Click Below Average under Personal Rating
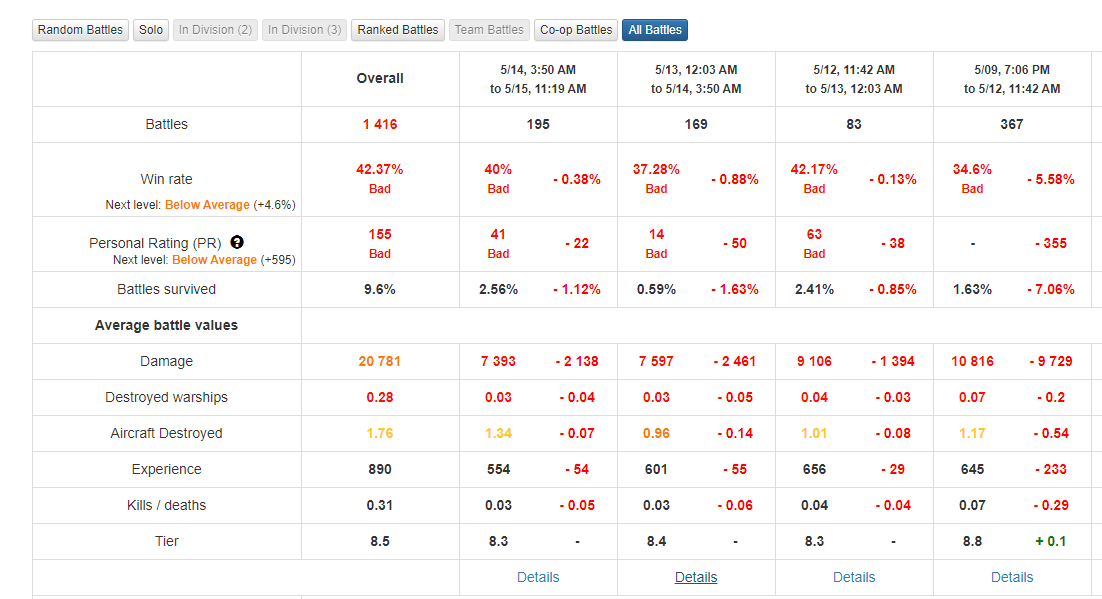1102x599 pixels. [x=214, y=260]
